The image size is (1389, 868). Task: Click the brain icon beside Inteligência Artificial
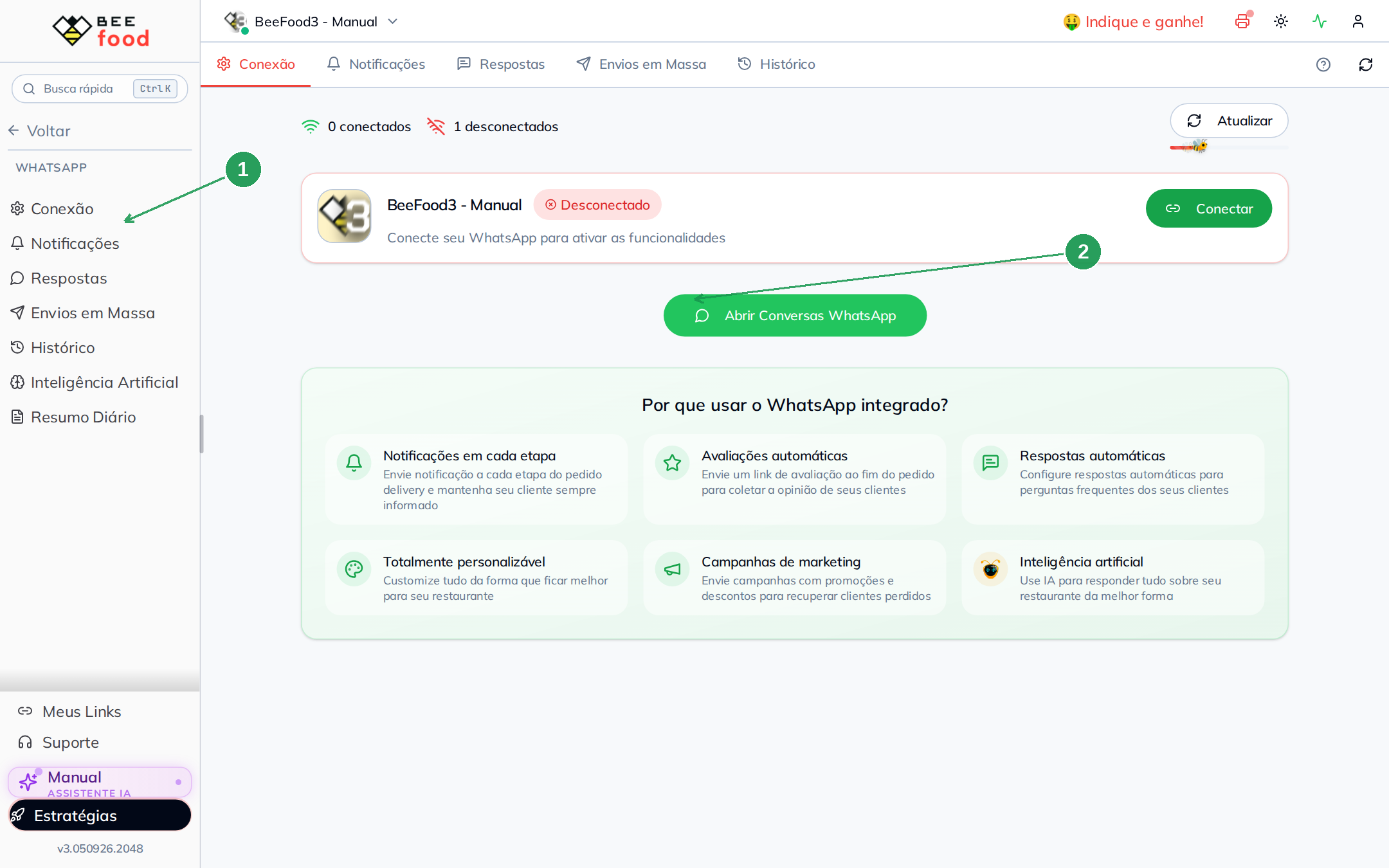17,382
